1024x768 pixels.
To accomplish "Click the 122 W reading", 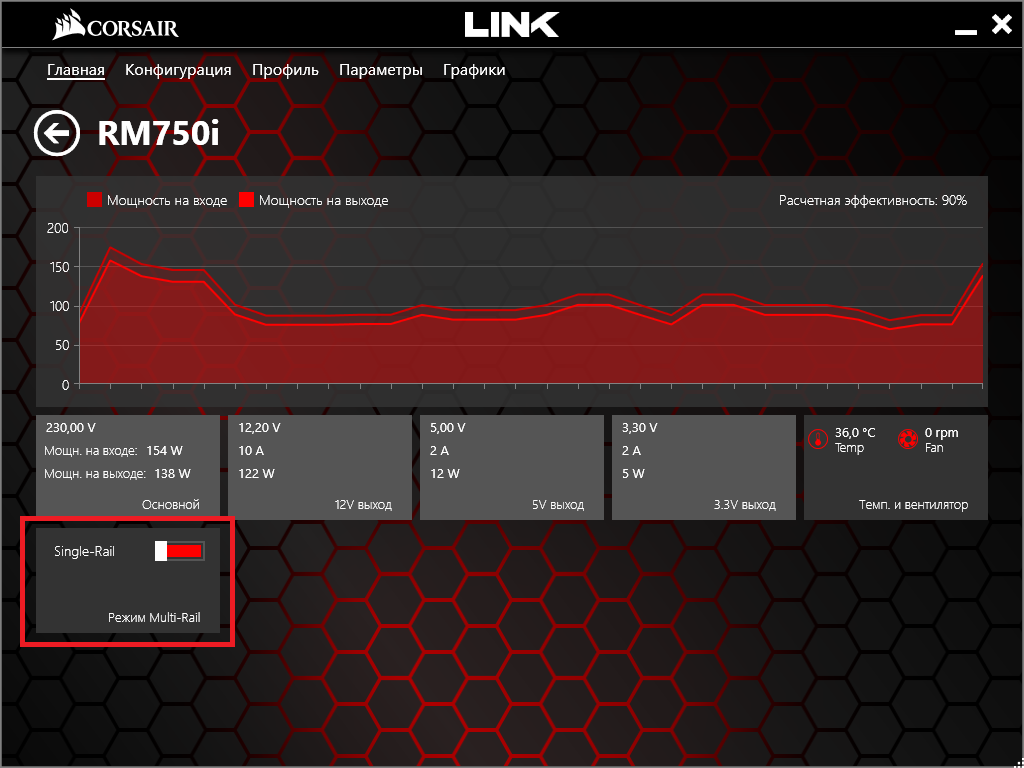I will tap(257, 473).
